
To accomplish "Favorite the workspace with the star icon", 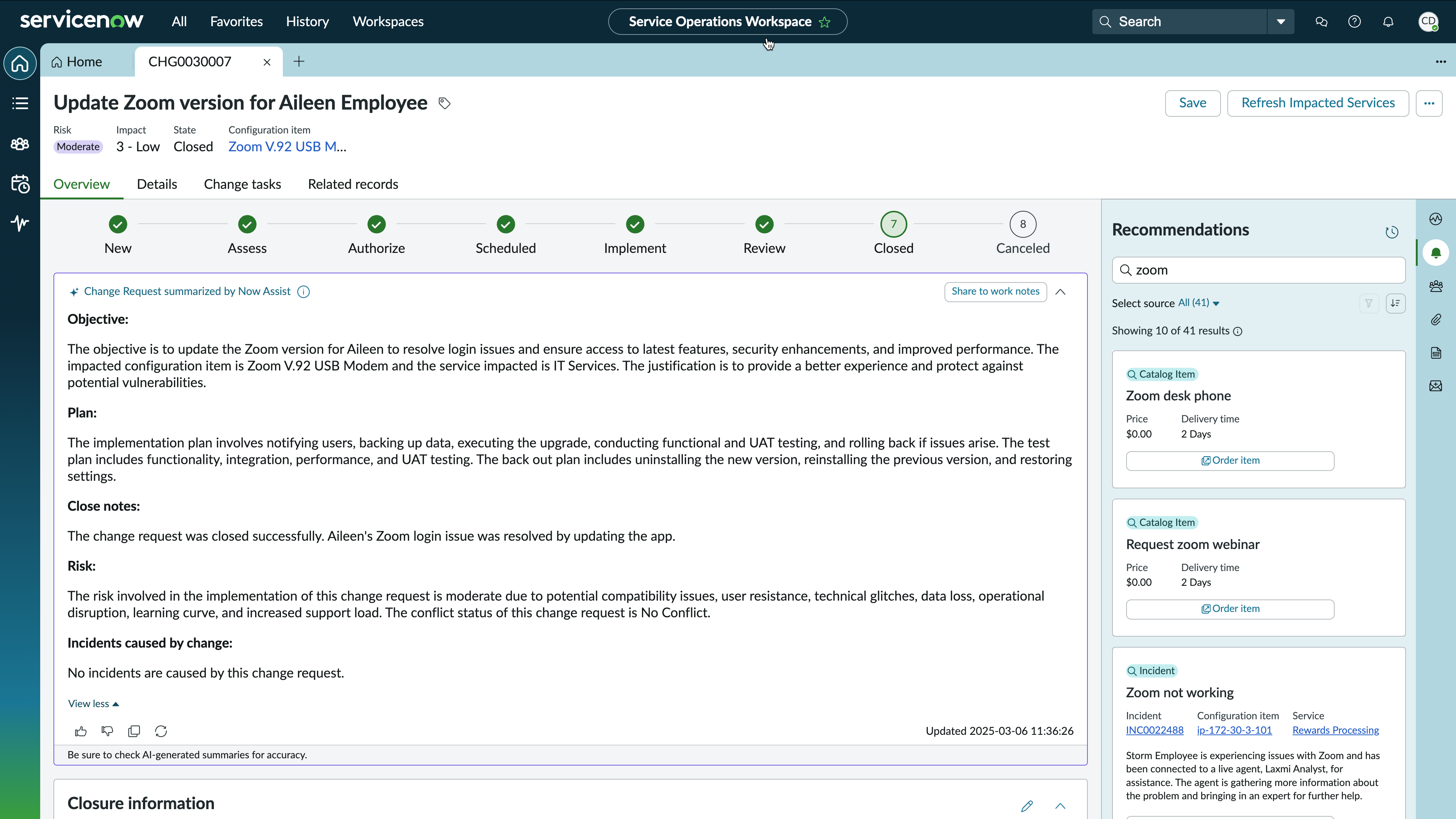I will coord(825,22).
